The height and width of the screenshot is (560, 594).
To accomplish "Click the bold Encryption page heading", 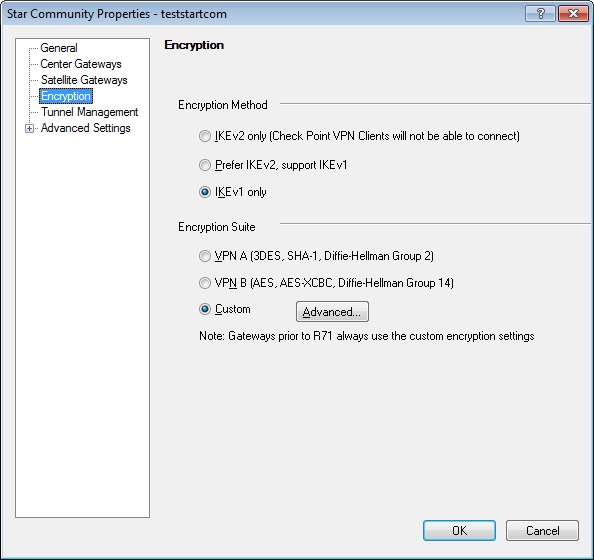I will (x=194, y=45).
